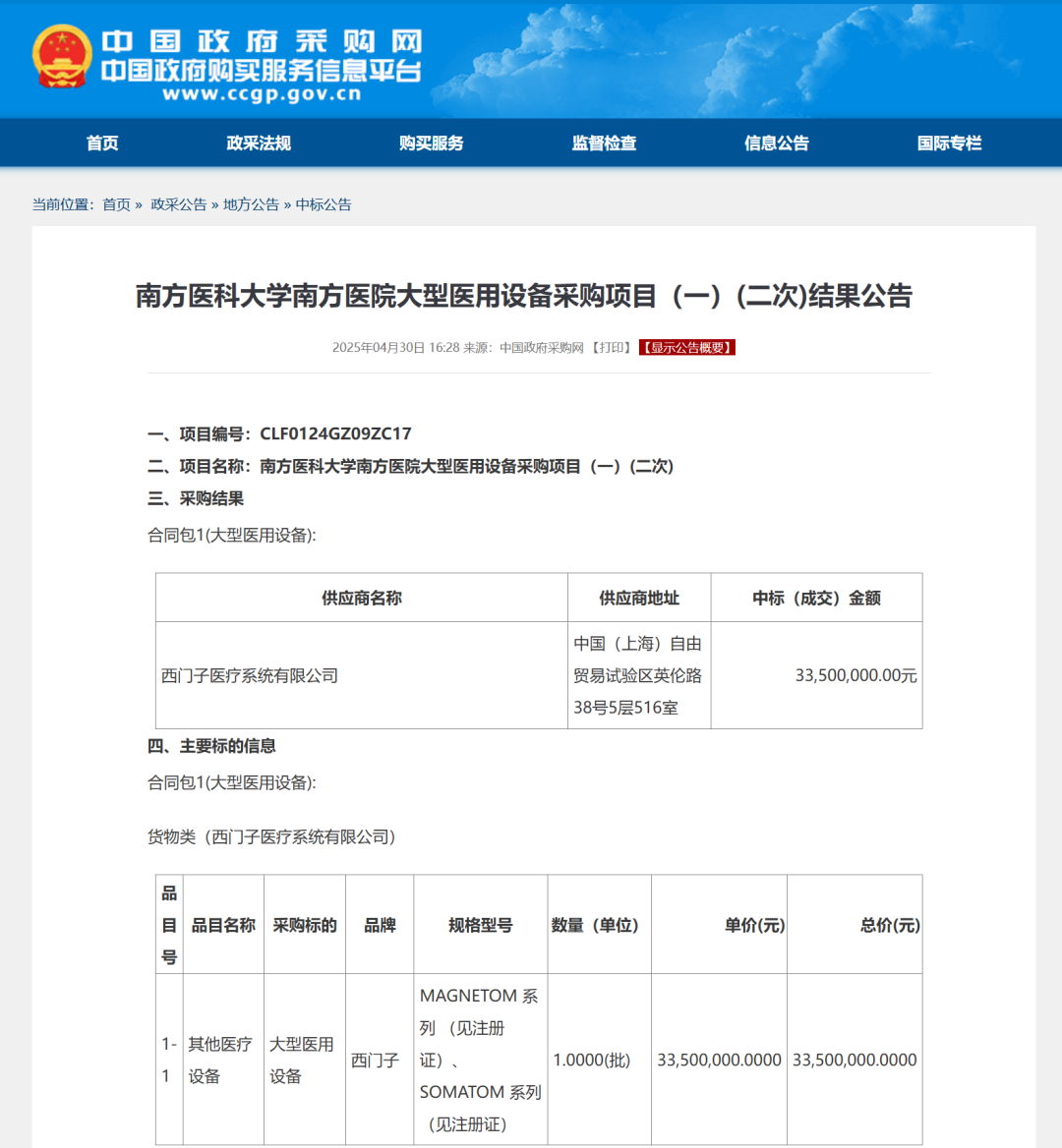Click 政采公告 breadcrumb link
This screenshot has width=1062, height=1148.
tap(179, 204)
